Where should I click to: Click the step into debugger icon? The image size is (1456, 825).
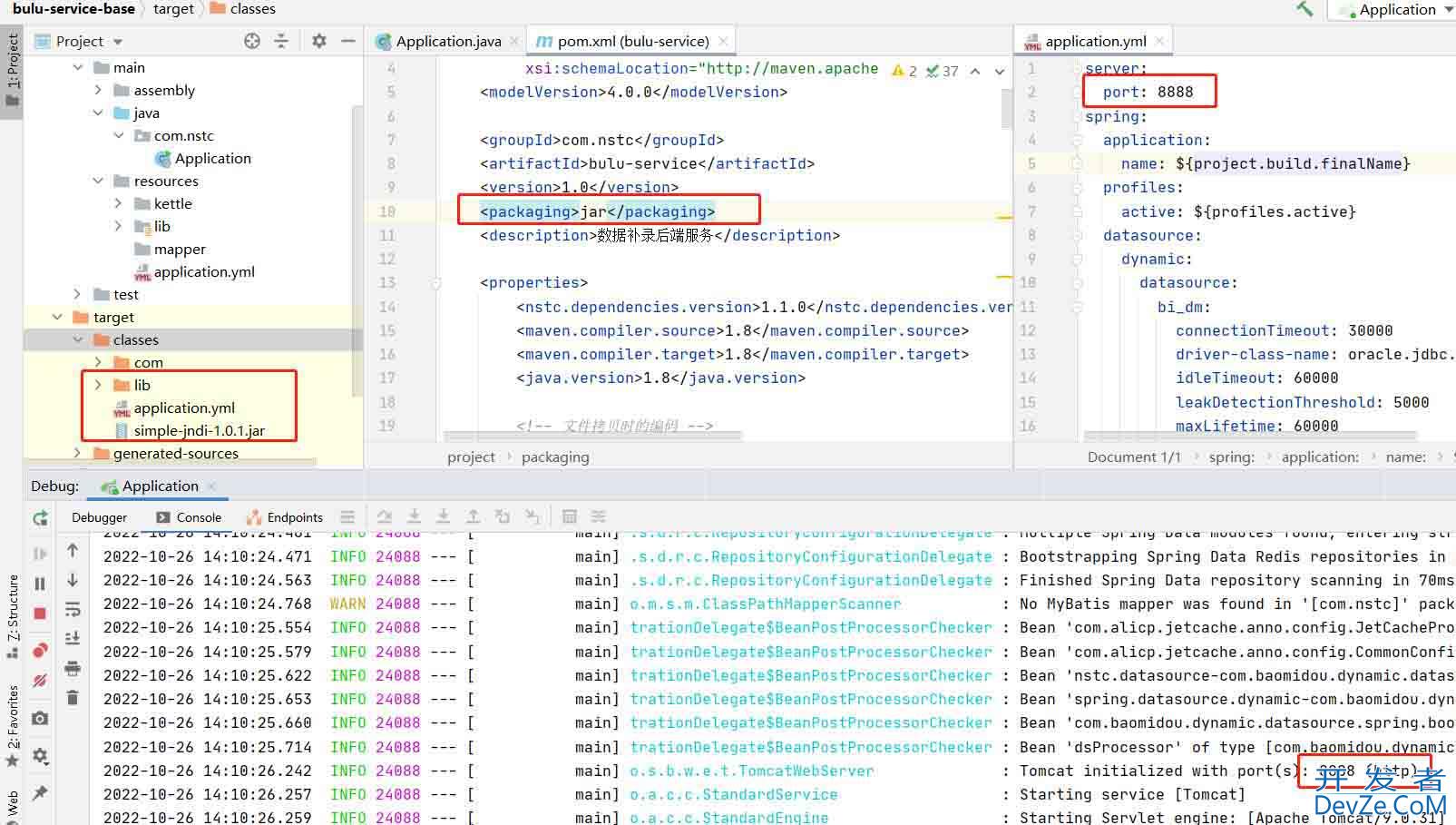pyautogui.click(x=414, y=516)
